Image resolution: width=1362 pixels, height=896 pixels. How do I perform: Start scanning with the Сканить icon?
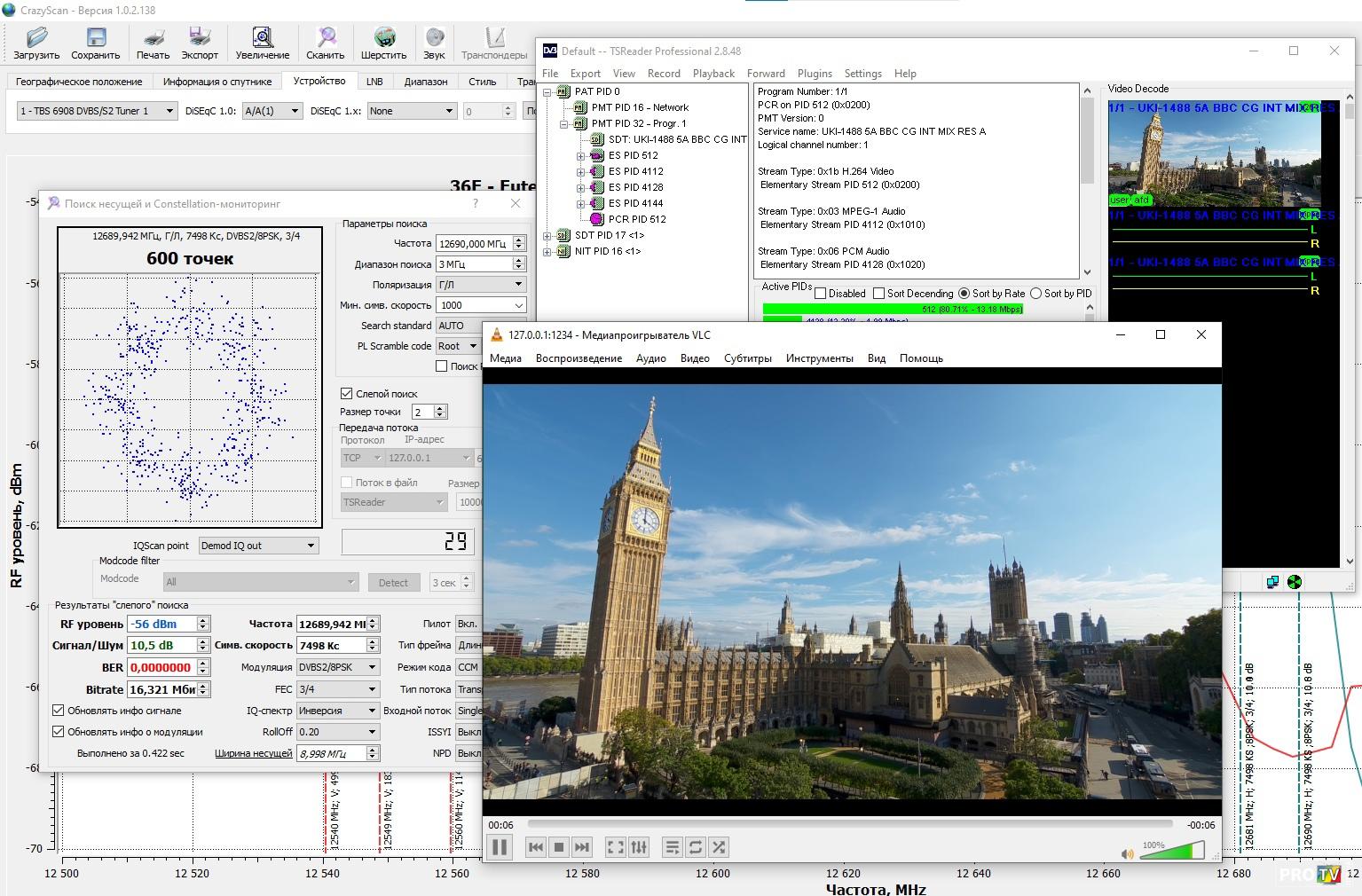(326, 42)
